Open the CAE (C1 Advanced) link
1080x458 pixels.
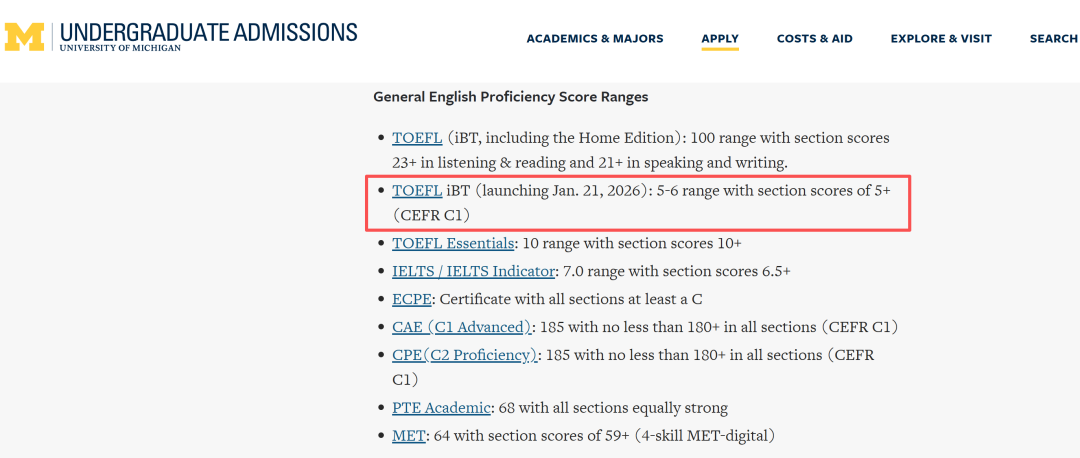461,327
